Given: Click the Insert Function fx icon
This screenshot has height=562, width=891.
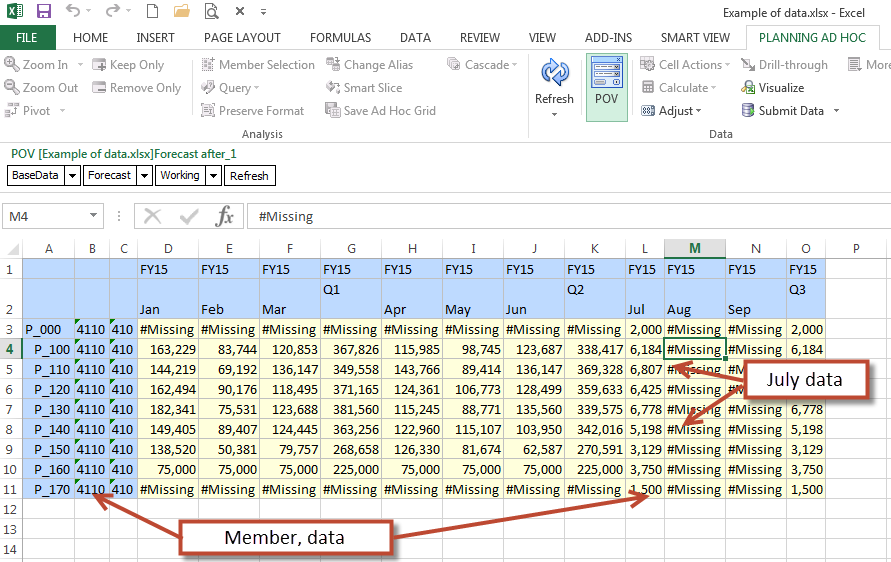Looking at the screenshot, I should pos(224,217).
